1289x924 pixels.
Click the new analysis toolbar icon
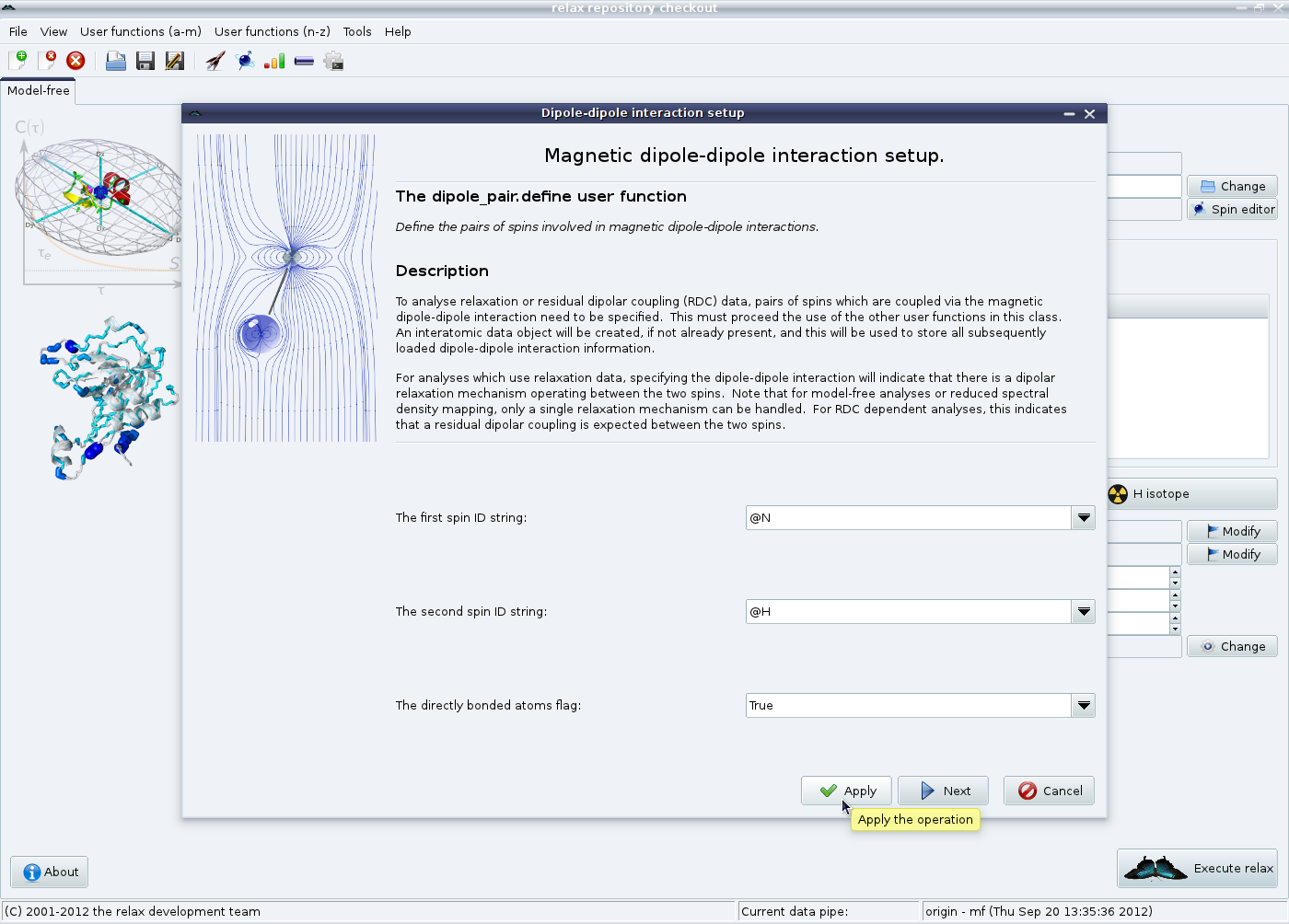tap(17, 61)
